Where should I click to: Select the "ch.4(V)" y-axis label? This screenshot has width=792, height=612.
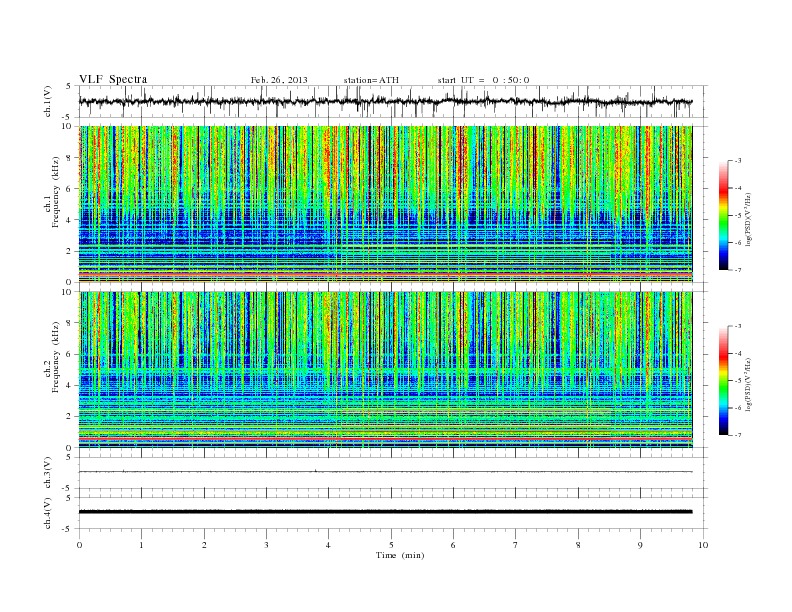[48, 513]
